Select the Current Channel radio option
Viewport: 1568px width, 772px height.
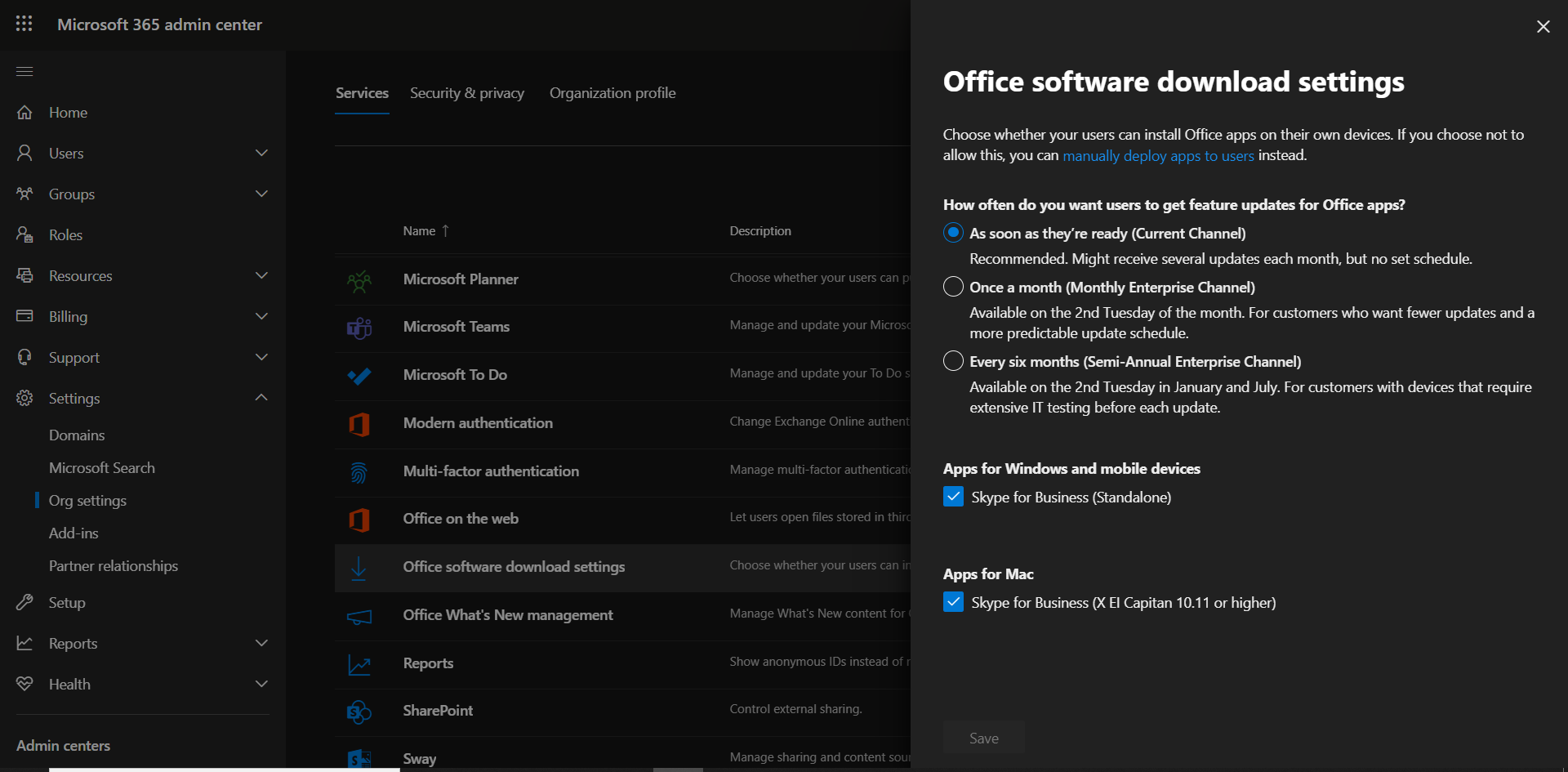point(953,233)
